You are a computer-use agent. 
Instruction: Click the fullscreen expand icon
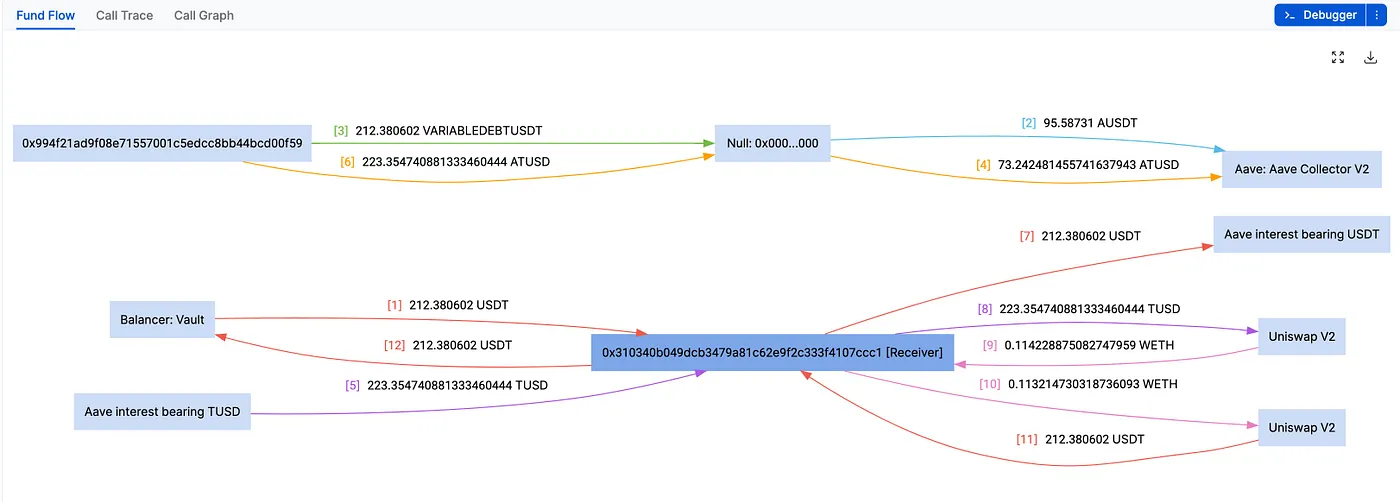click(1337, 57)
